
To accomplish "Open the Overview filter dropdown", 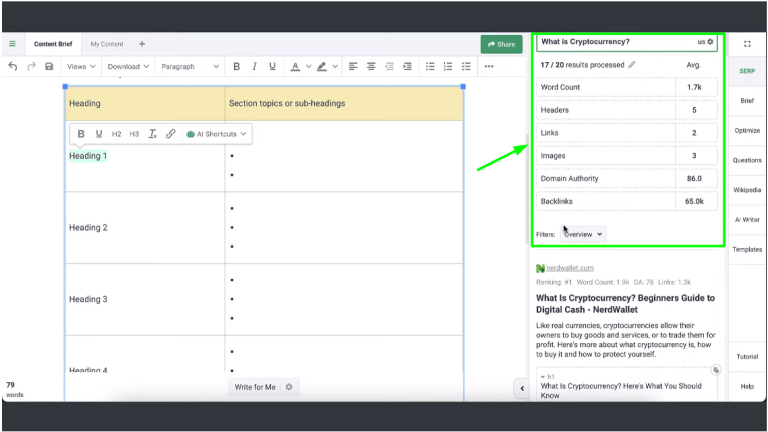I will pyautogui.click(x=583, y=234).
